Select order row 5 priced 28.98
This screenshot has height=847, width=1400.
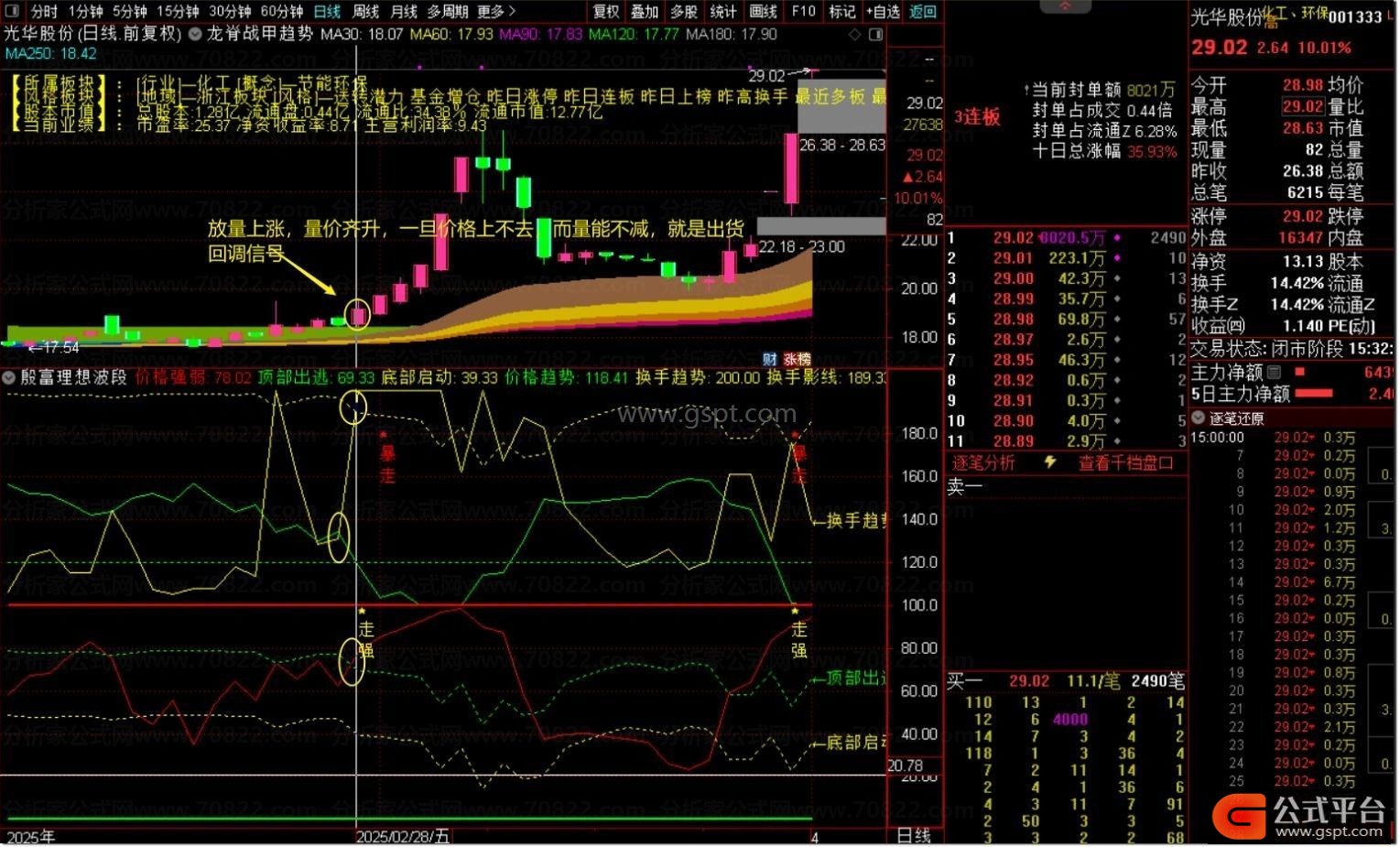tap(1067, 319)
